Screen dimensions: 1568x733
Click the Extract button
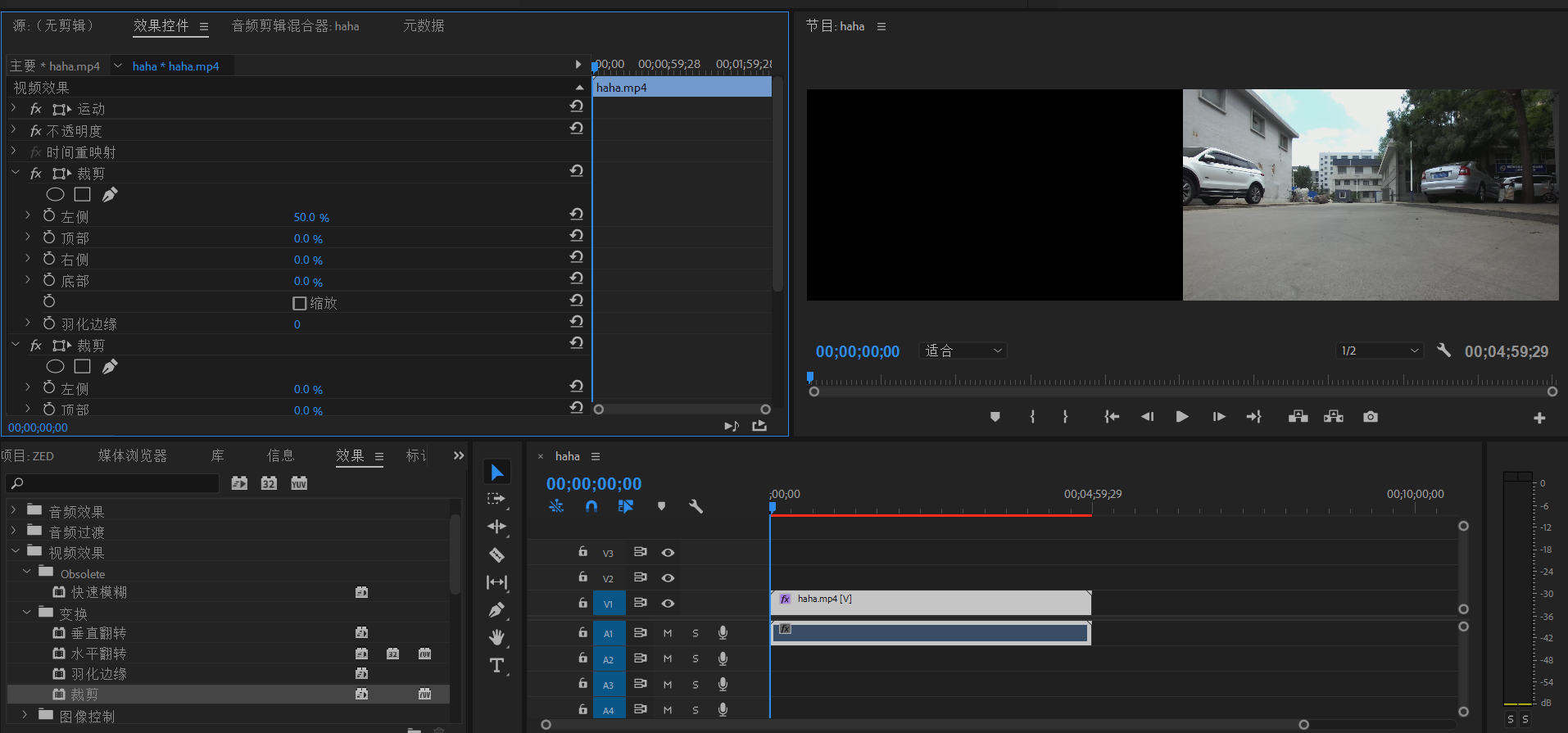1334,417
